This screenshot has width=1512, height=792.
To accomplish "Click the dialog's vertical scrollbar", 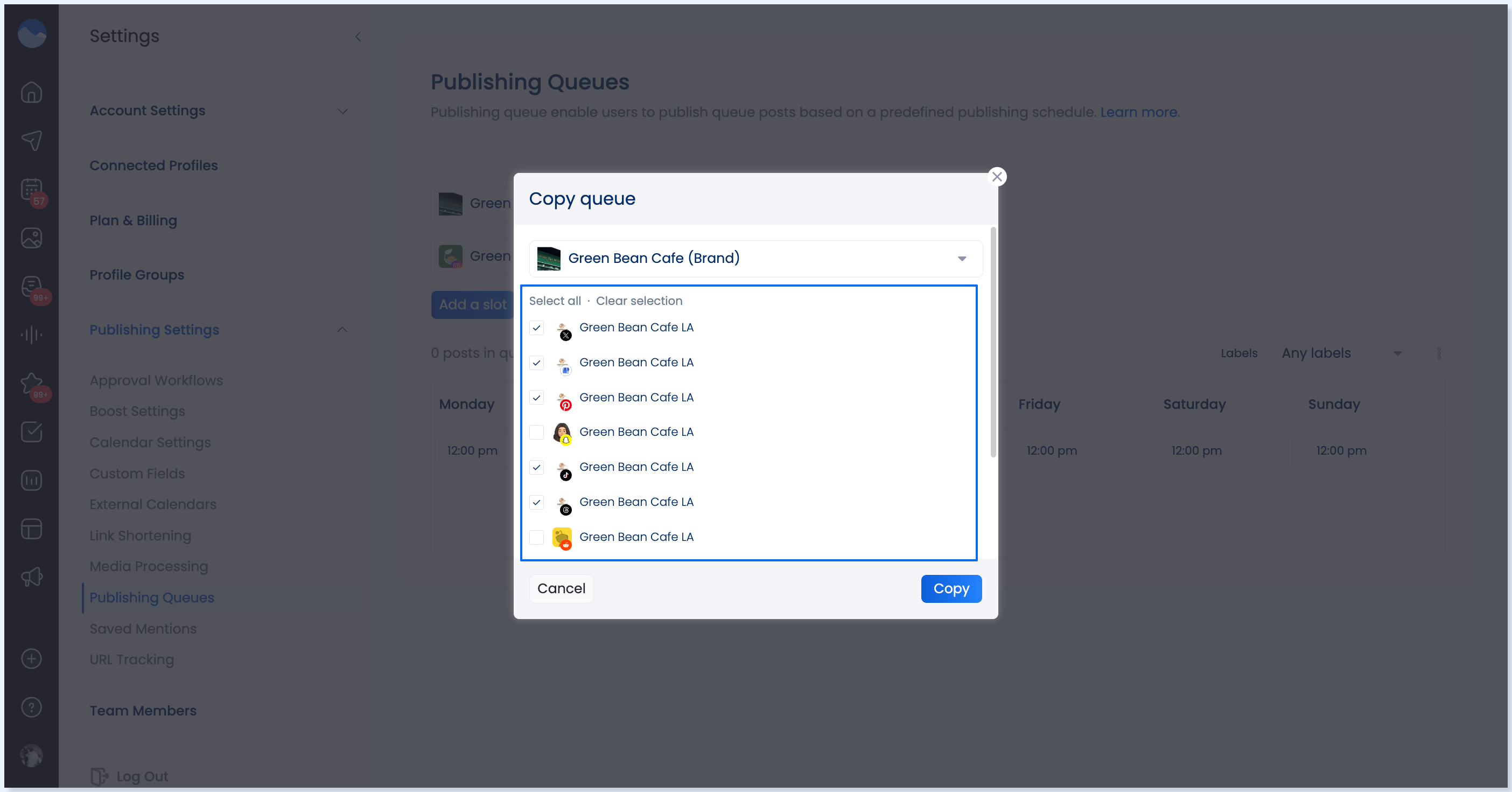I will coord(993,342).
